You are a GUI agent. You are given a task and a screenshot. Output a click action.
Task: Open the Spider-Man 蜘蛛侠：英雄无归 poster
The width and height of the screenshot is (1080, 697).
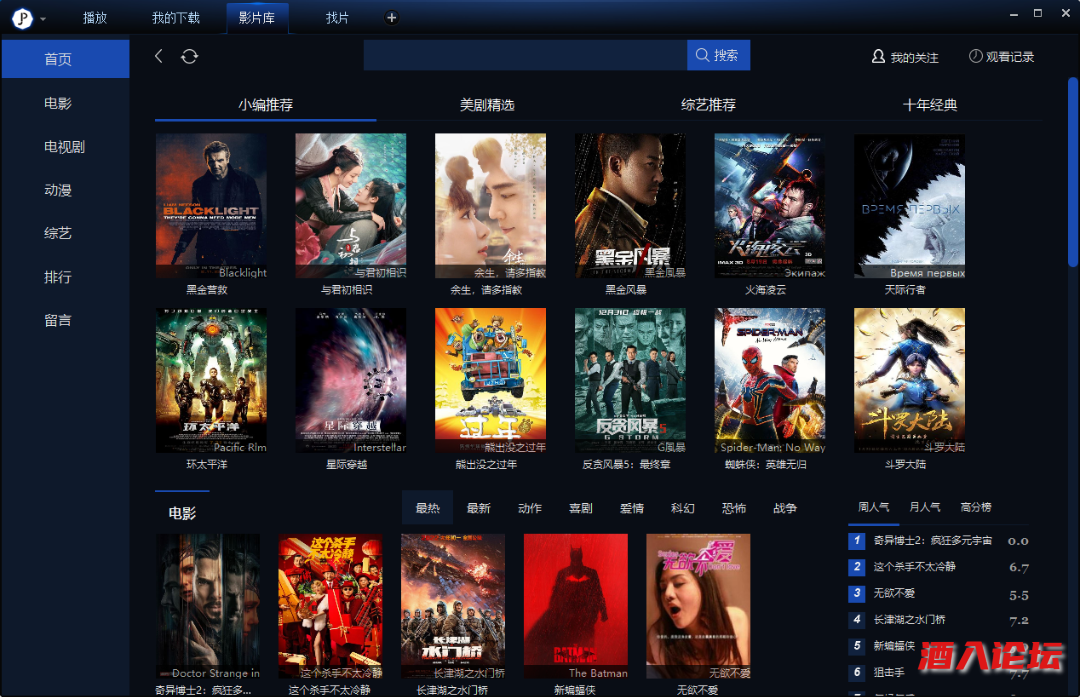[x=770, y=380]
